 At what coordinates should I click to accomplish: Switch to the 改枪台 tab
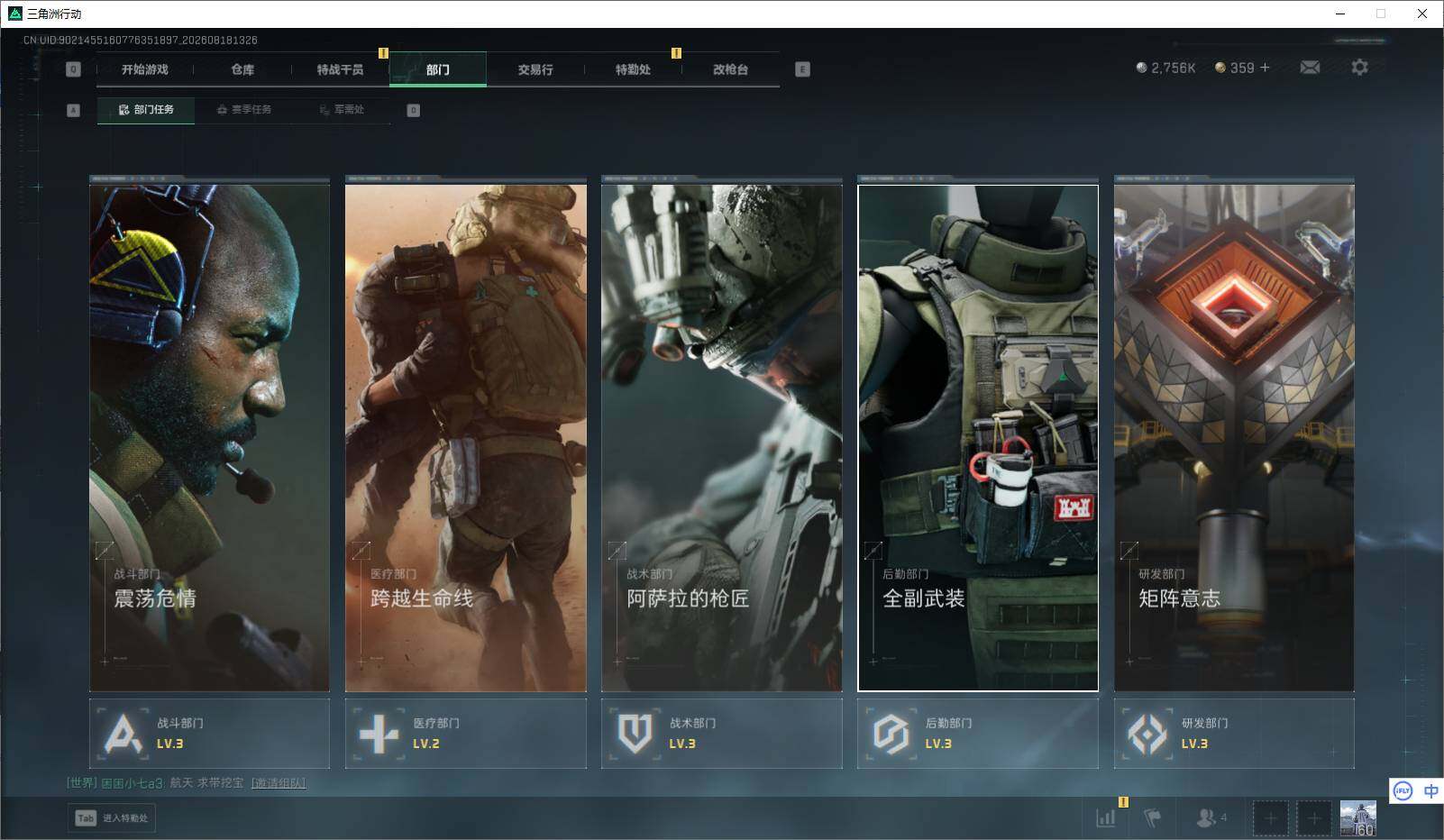click(730, 69)
